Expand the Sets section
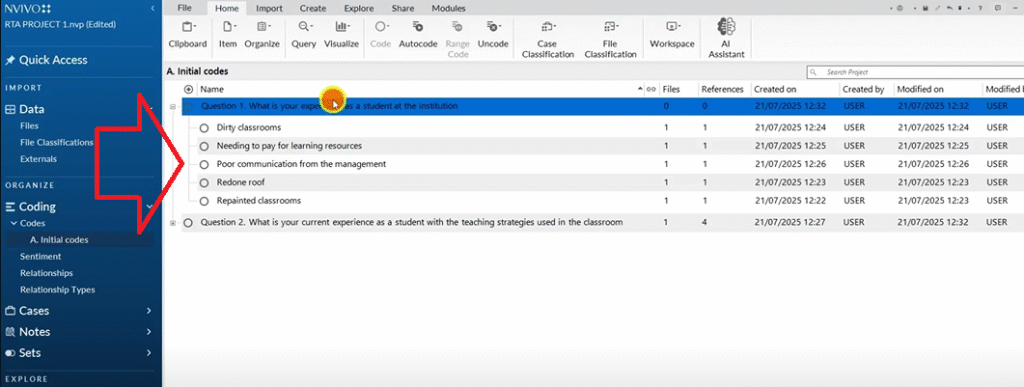This screenshot has width=1024, height=387. coord(150,353)
